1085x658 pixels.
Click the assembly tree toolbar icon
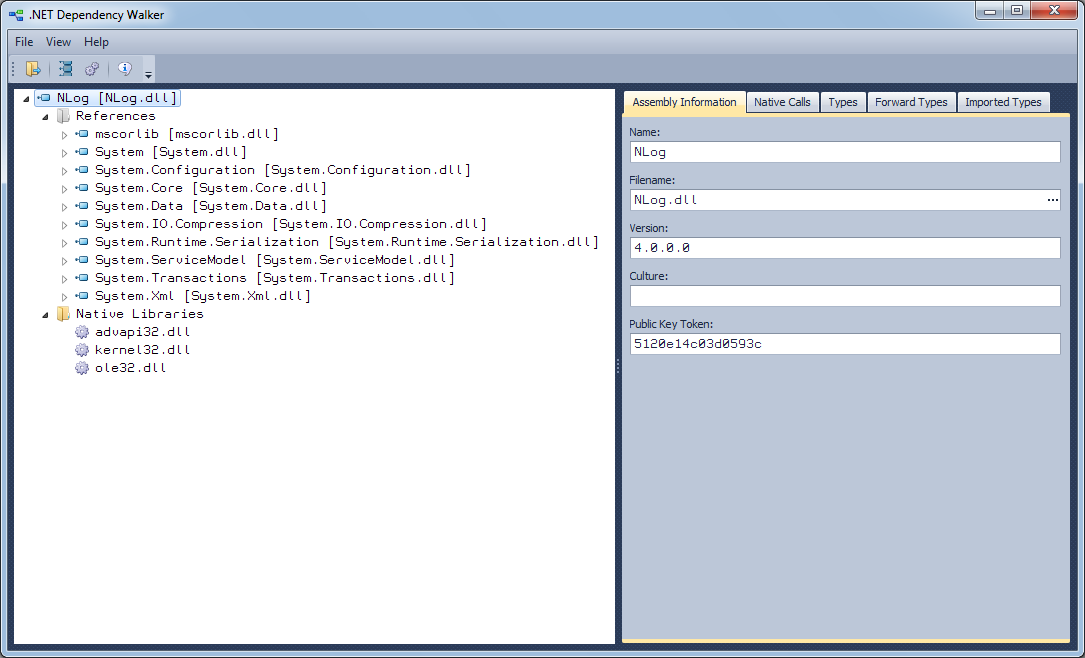[x=66, y=68]
